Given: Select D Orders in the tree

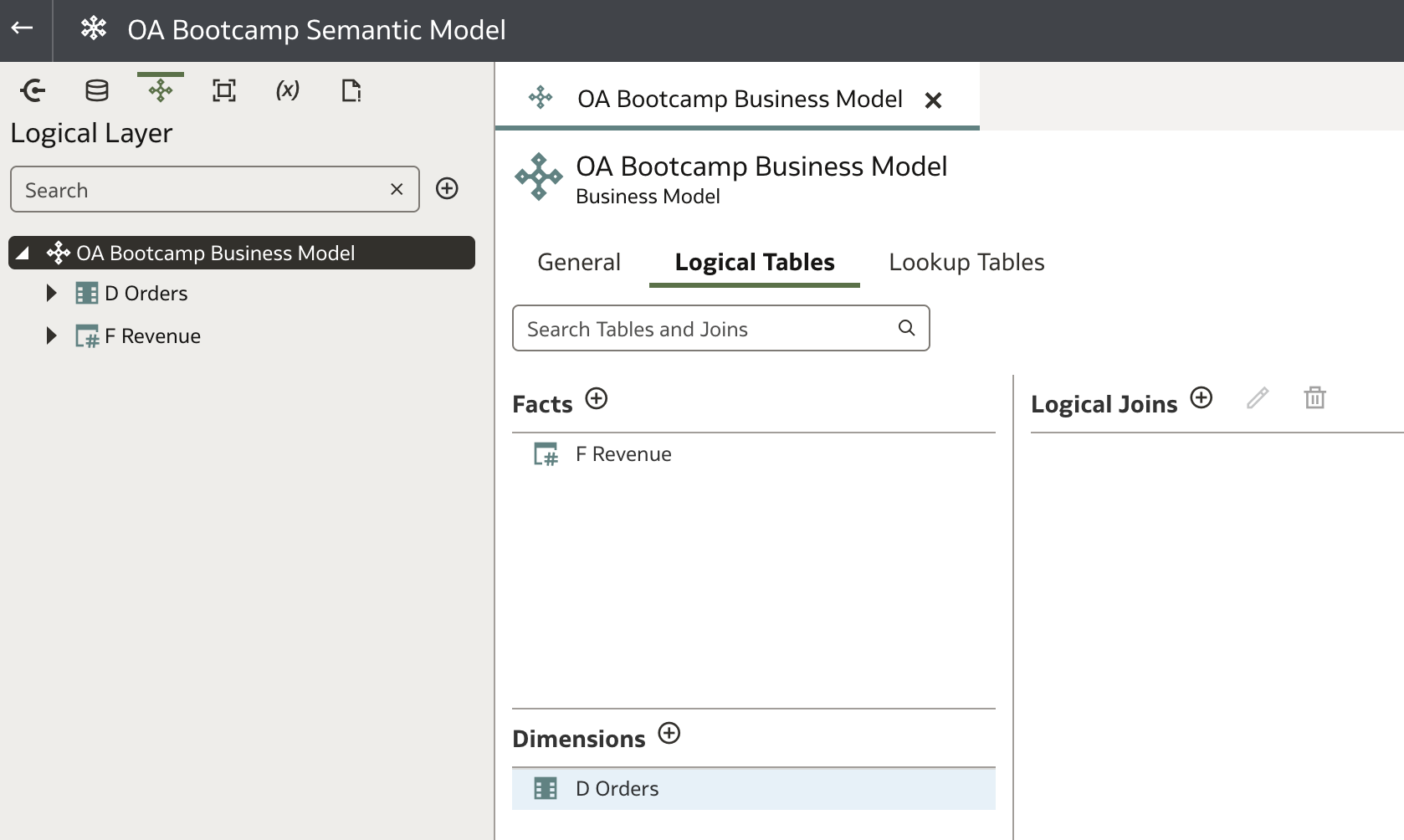Looking at the screenshot, I should (x=146, y=293).
